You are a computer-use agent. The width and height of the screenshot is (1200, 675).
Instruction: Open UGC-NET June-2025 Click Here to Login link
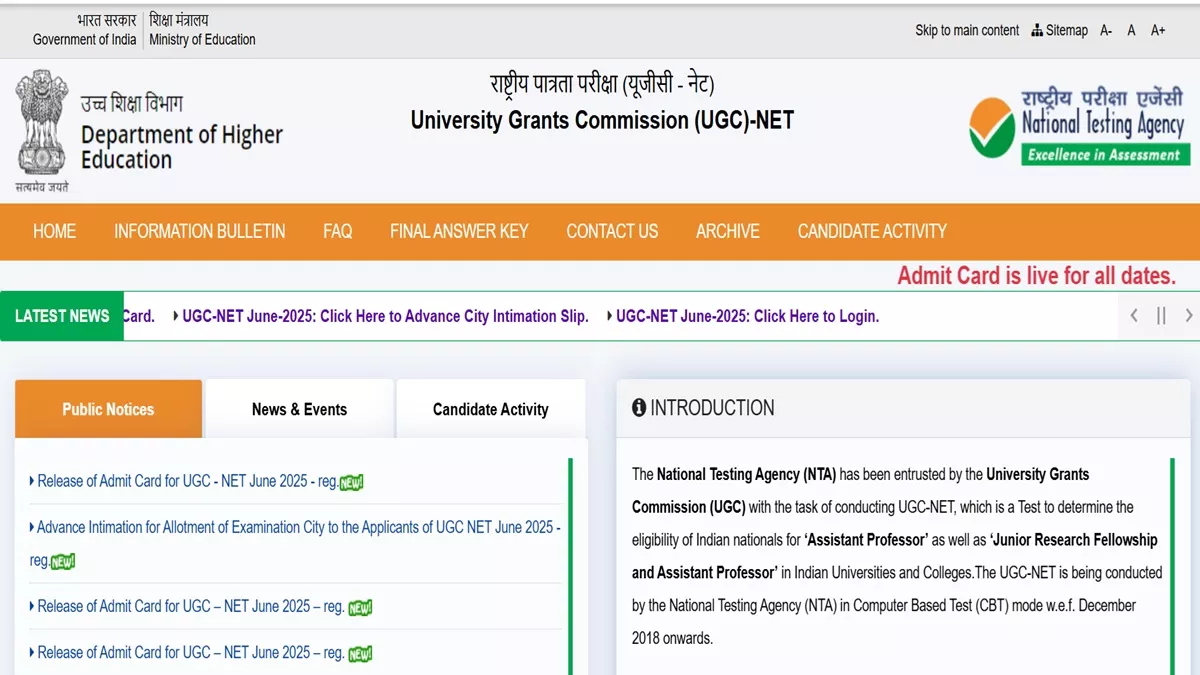[747, 316]
